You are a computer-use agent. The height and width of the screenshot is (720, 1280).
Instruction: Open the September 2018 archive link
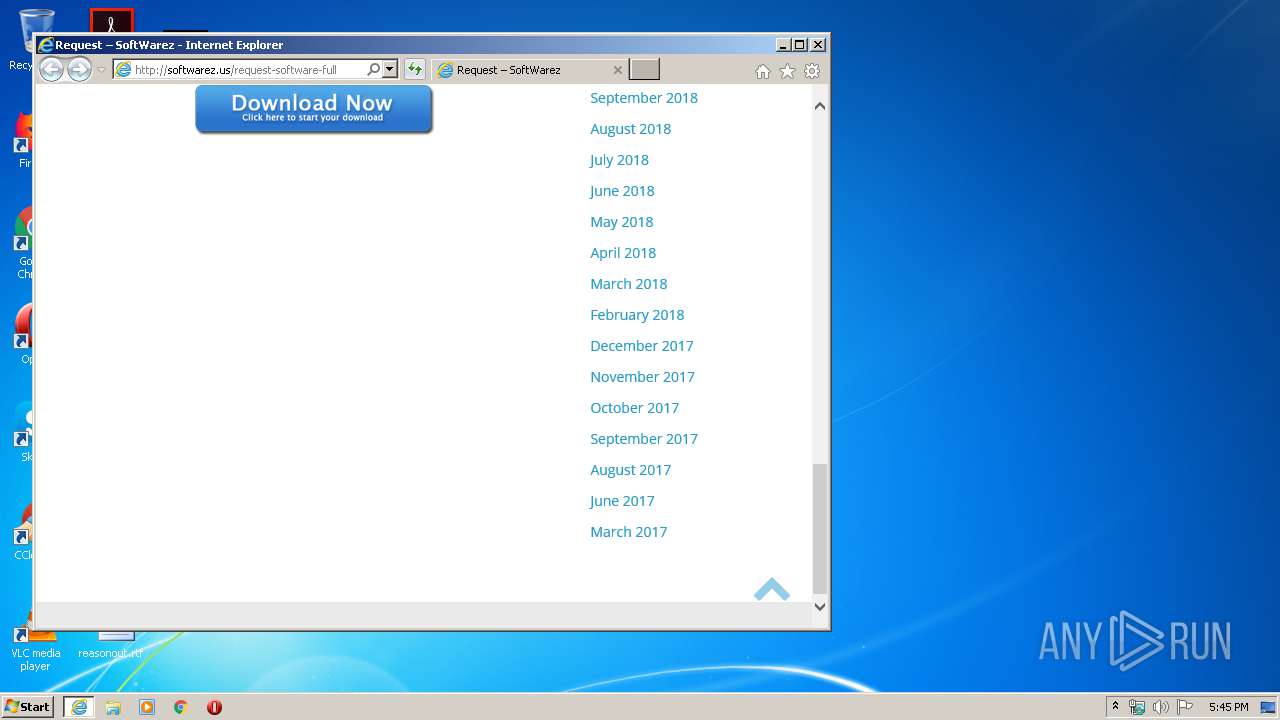pyautogui.click(x=644, y=98)
